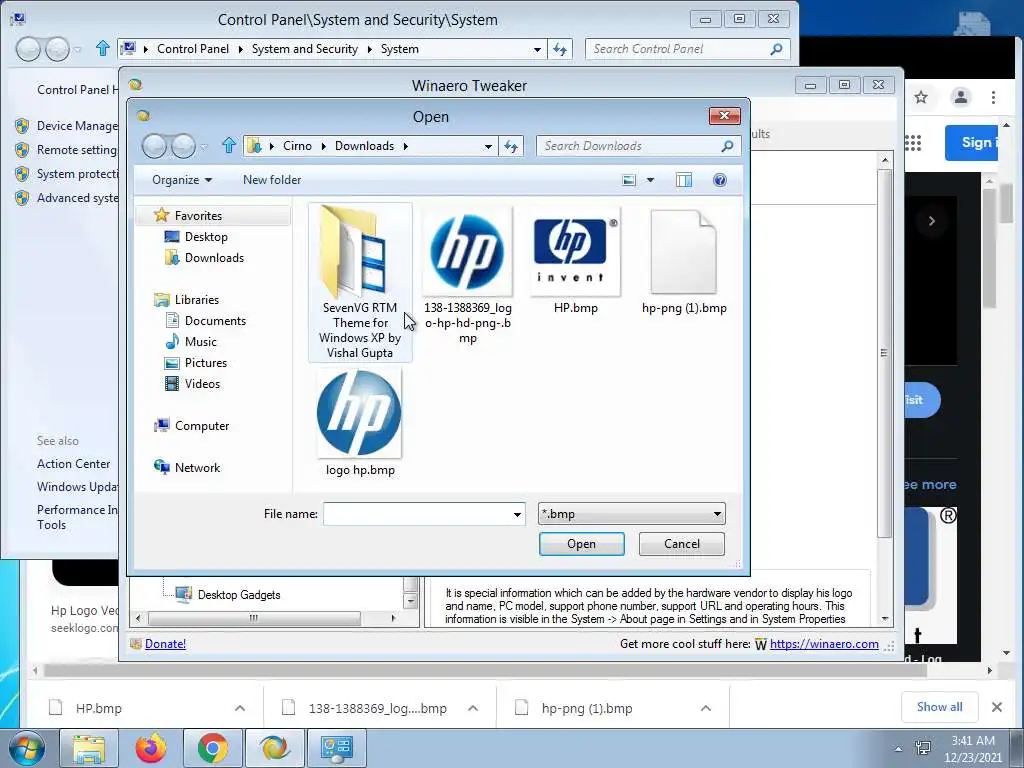Viewport: 1024px width, 768px height.
Task: Open Action Center link
Action: pos(73,464)
